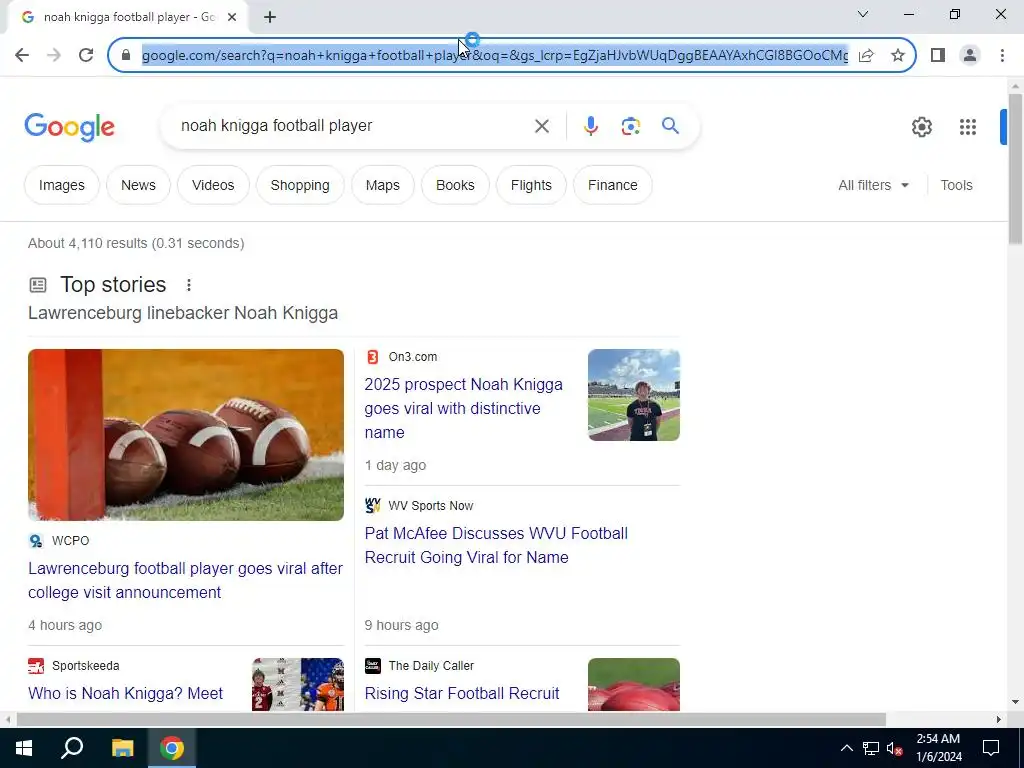Click the Sportskeeda players thumbnail
Screen dimensions: 1024x768
(x=298, y=684)
